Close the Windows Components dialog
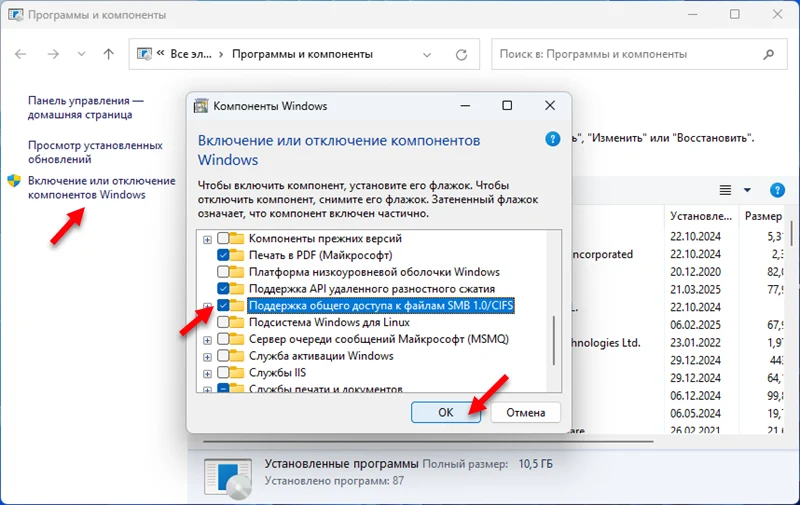Screen dimensions: 800x505 click(549, 105)
